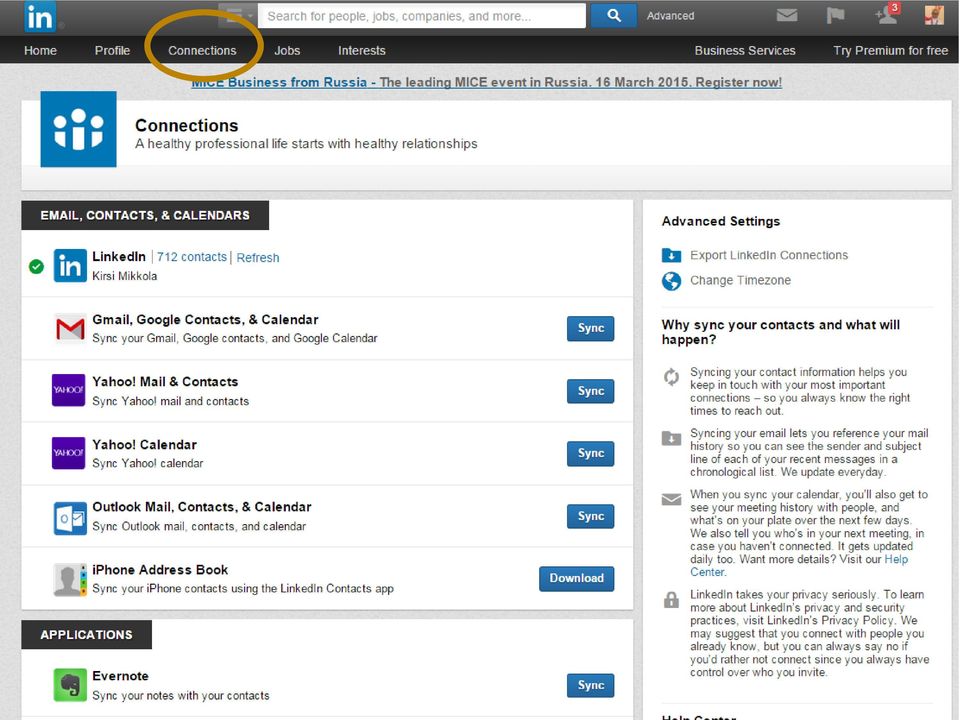Viewport: 960px width, 720px height.
Task: Open the Business Services menu
Action: (744, 51)
